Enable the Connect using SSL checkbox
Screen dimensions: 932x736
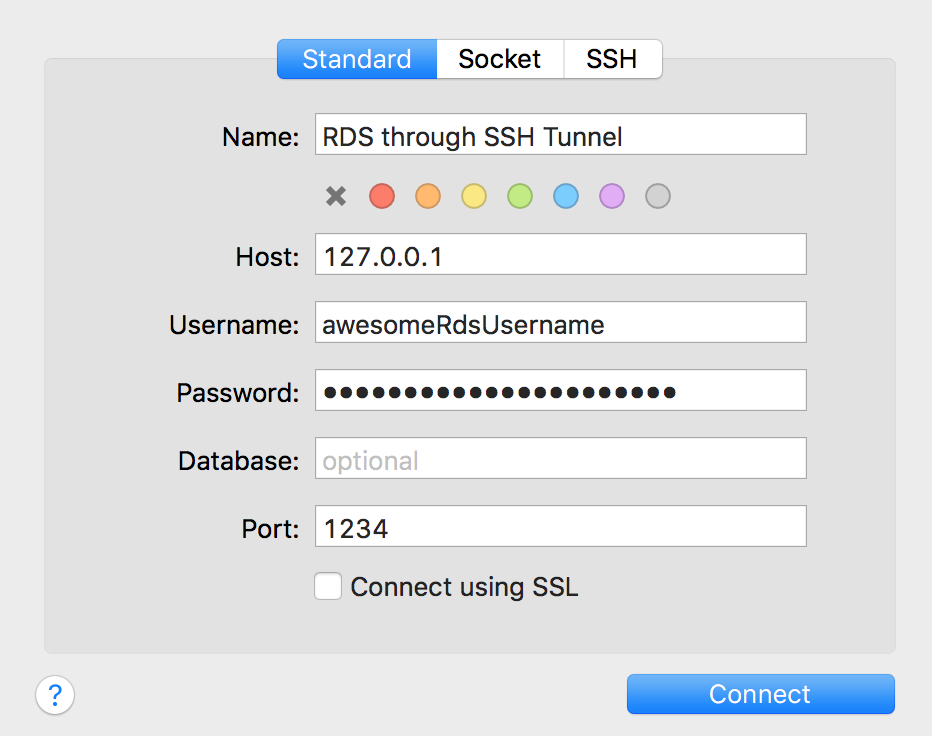pyautogui.click(x=328, y=586)
